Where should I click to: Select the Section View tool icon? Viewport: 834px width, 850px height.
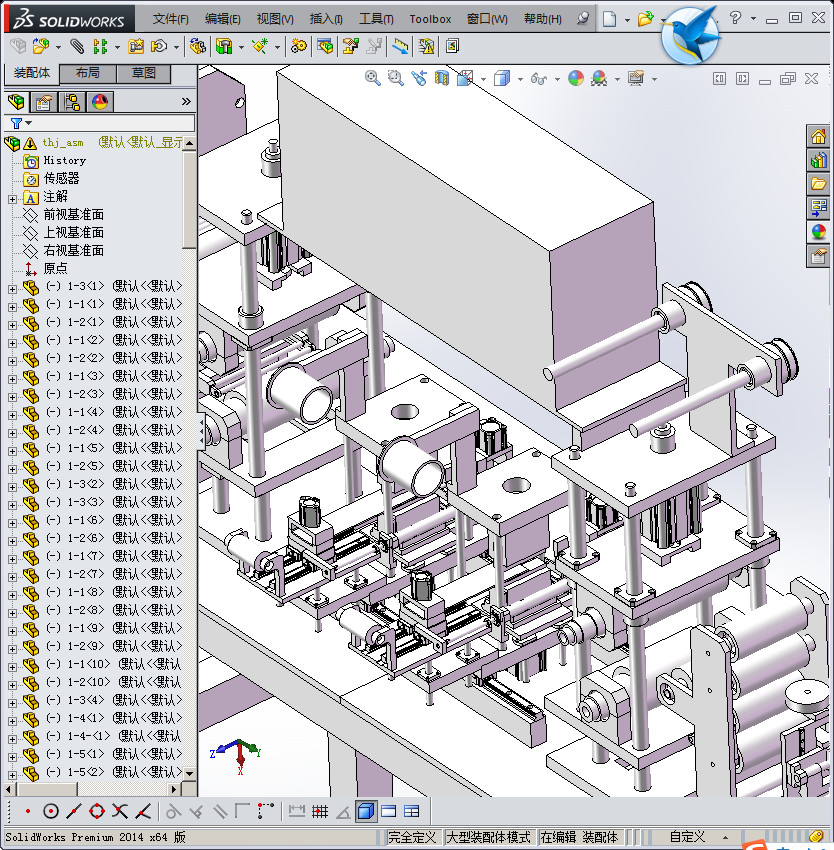point(442,78)
